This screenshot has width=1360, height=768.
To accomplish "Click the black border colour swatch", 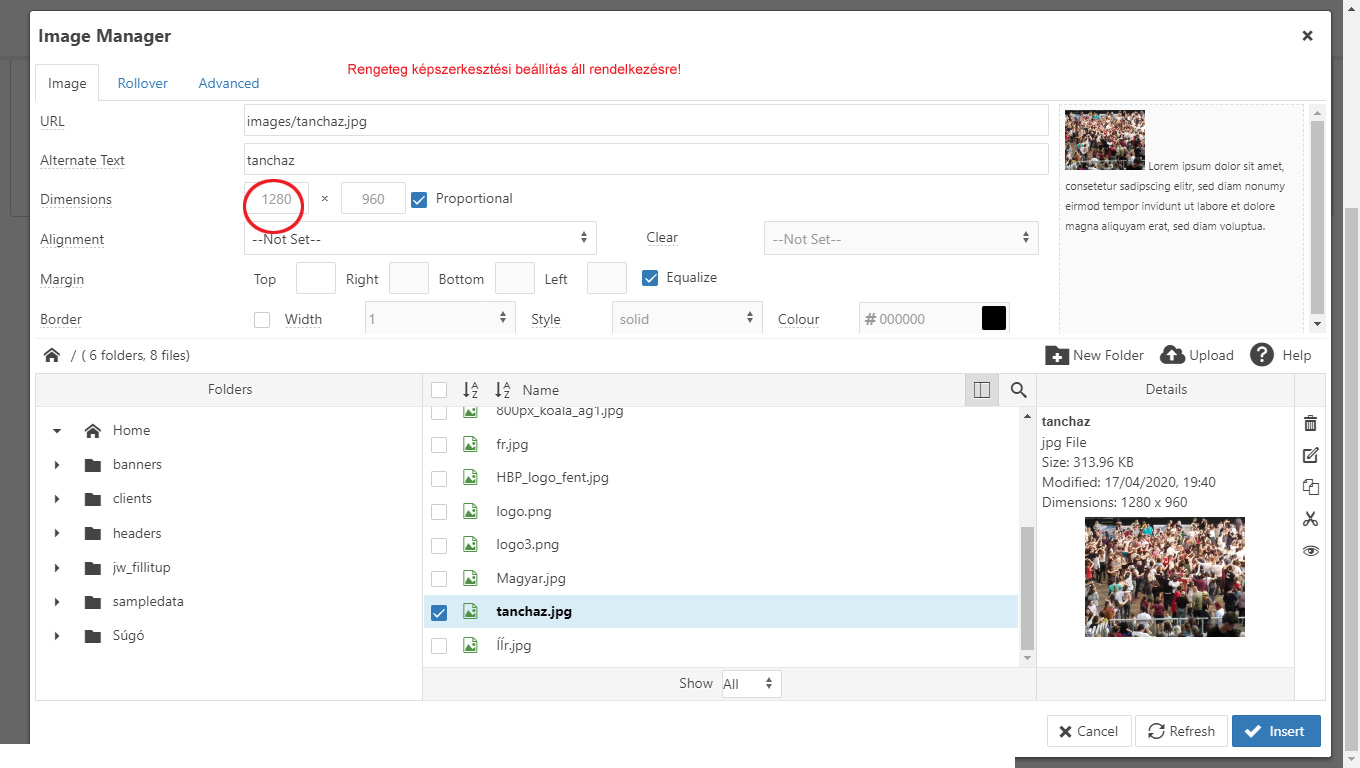I will pos(993,319).
